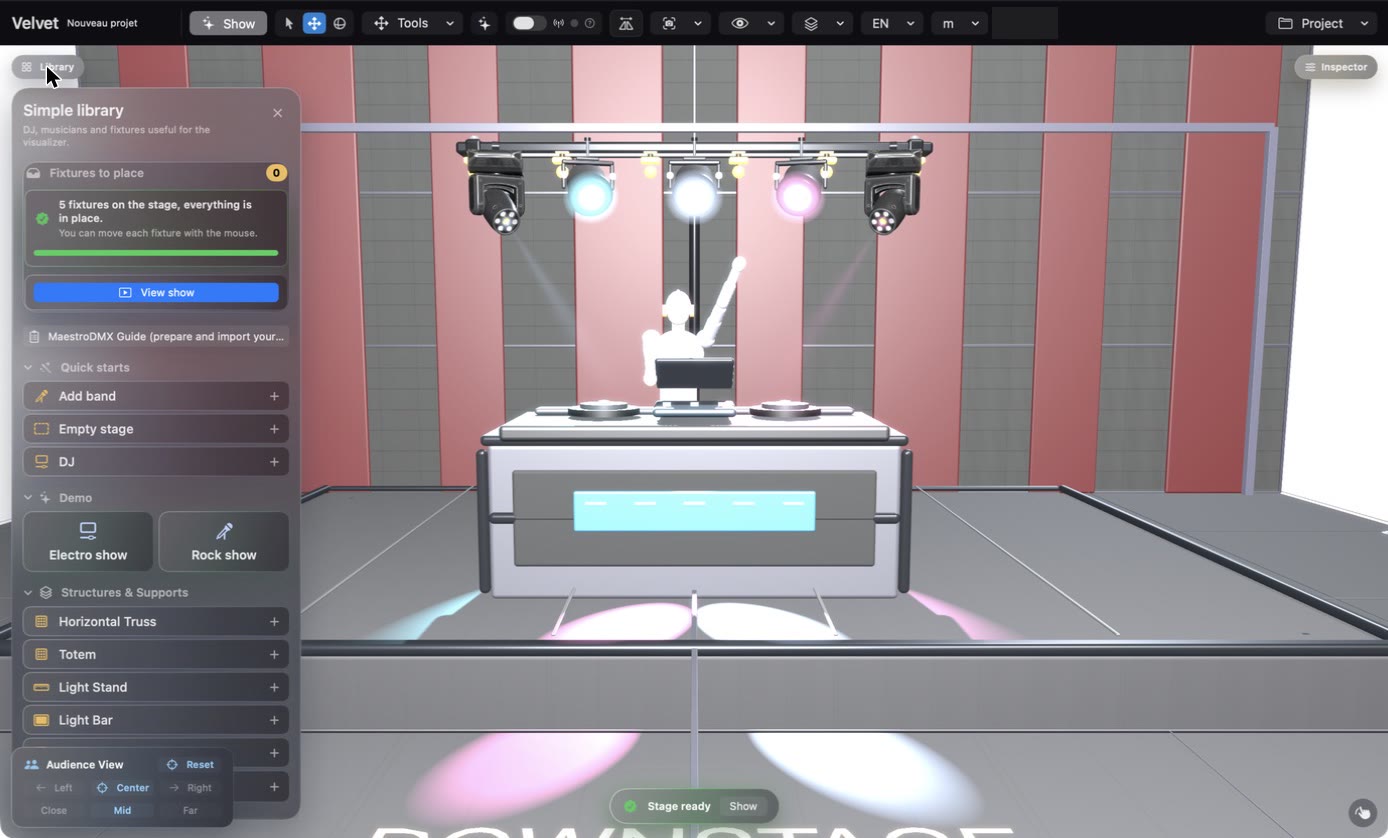Click the Show mode button in toolbar

[228, 23]
